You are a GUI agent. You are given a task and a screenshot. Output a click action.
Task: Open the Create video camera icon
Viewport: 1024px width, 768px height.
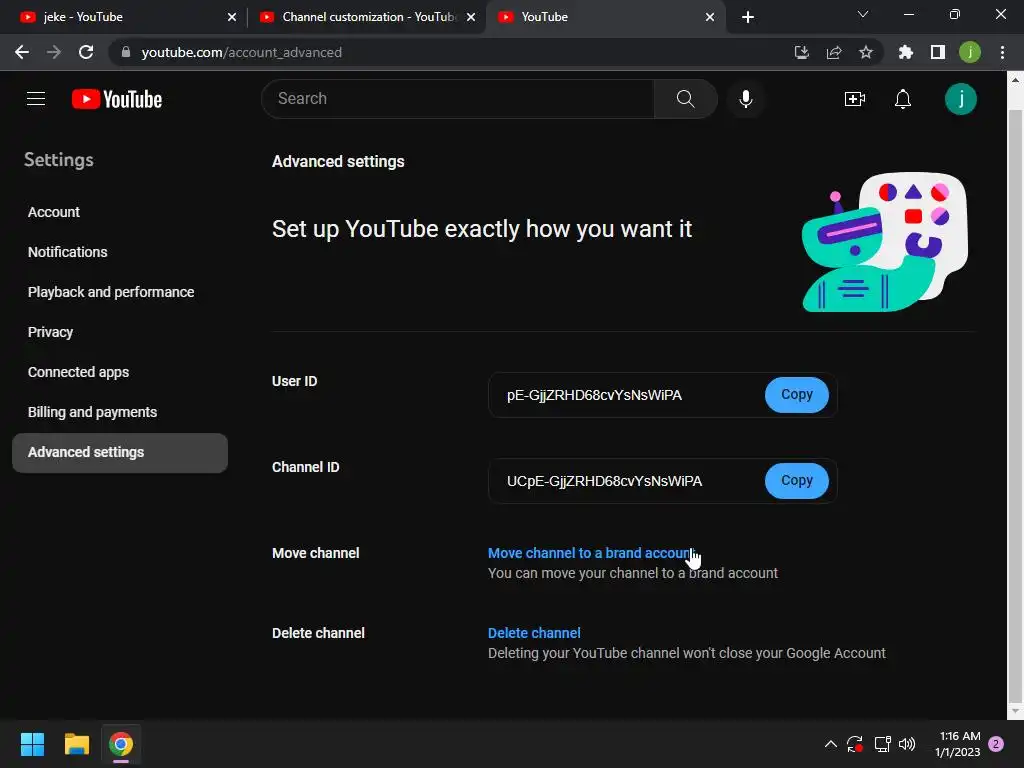pos(854,99)
